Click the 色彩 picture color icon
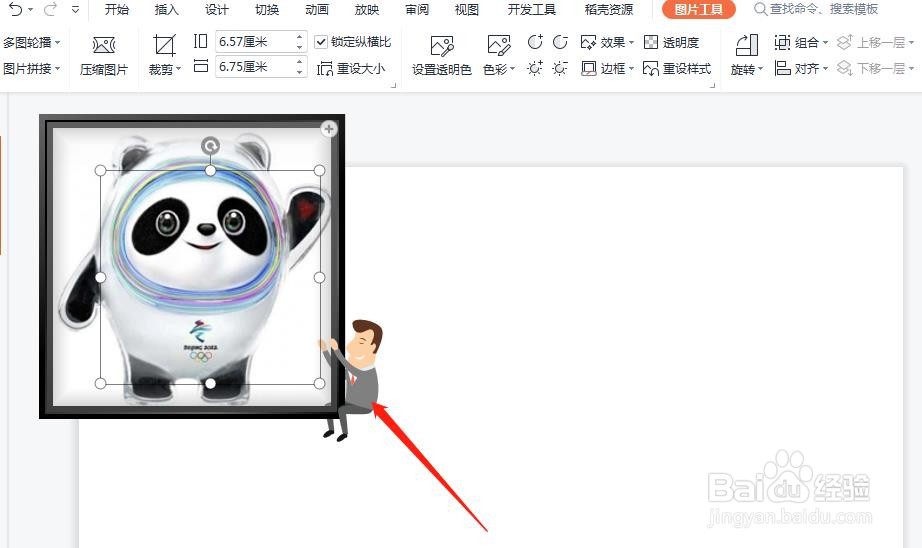Viewport: 922px width, 548px height. click(499, 45)
